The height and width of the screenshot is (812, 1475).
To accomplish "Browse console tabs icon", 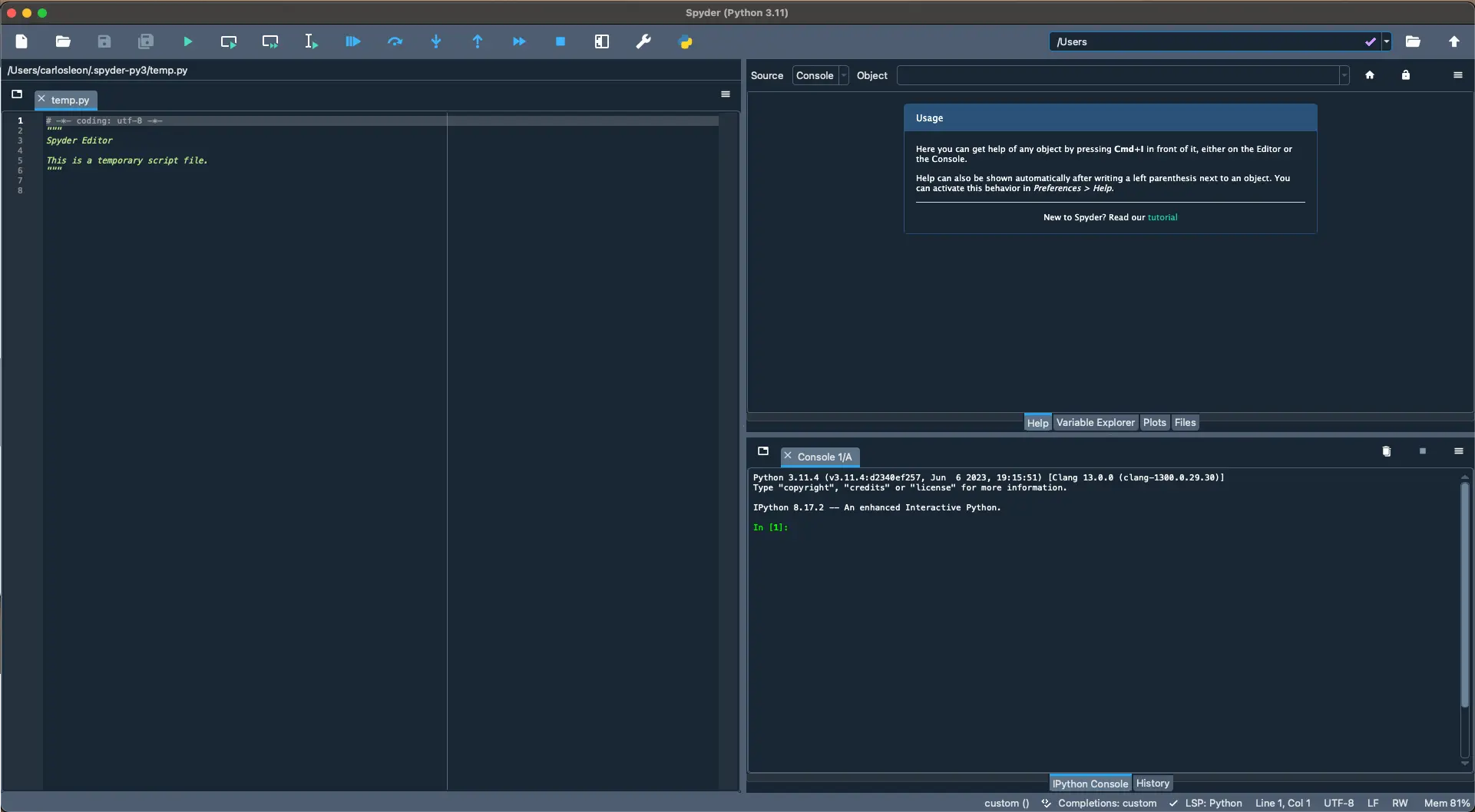I will 763,451.
